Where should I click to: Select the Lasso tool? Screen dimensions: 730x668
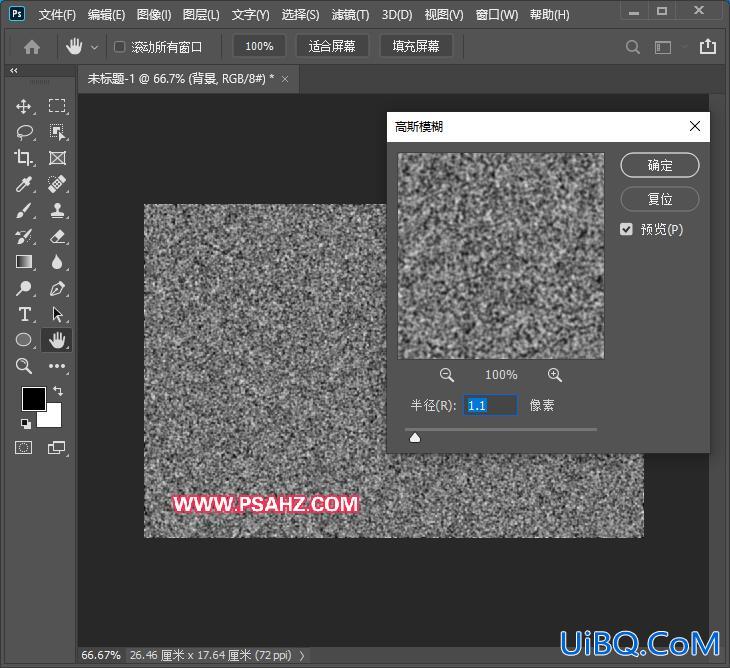coord(23,132)
